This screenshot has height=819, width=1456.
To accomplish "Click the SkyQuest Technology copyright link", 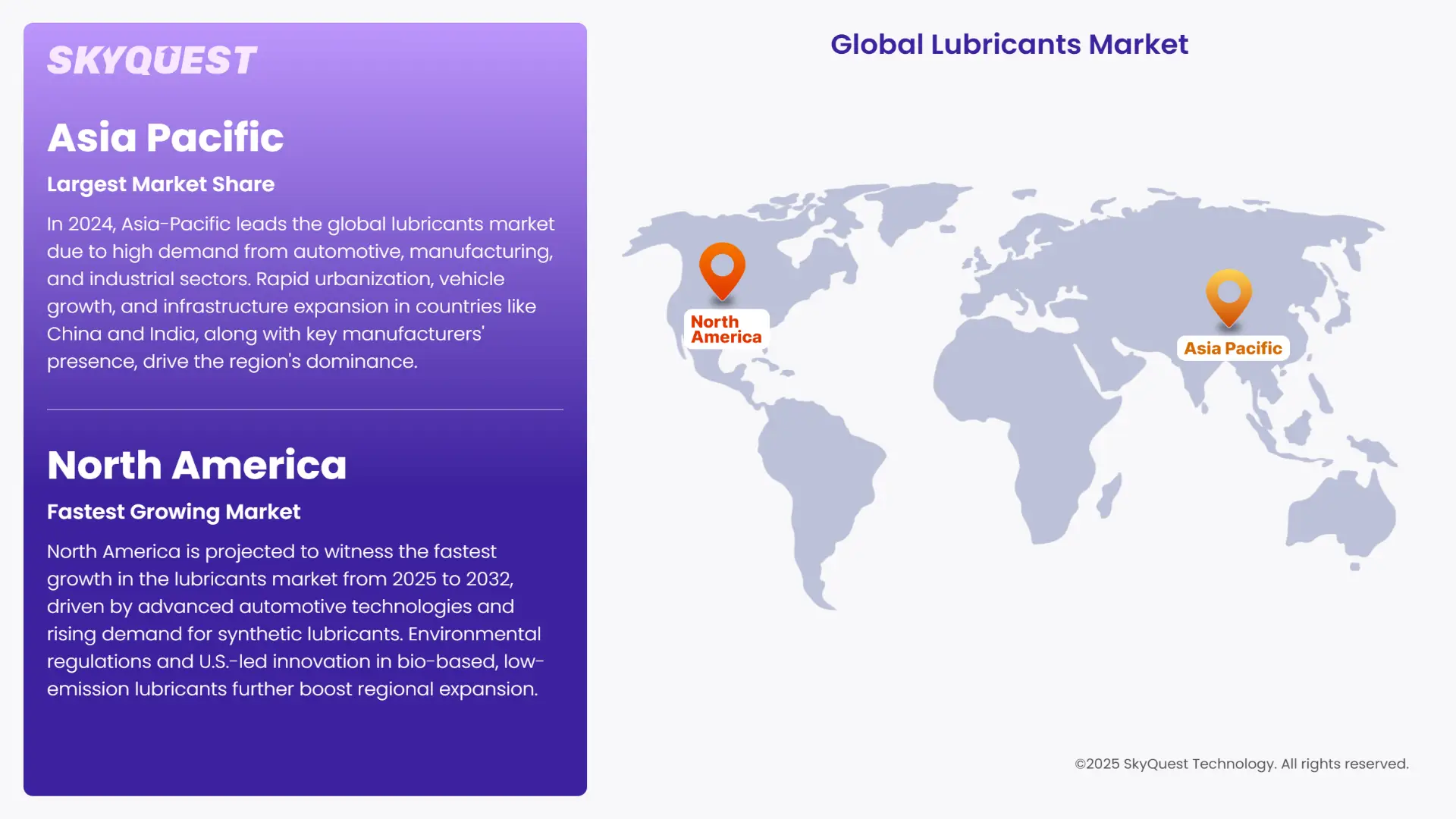I will (1242, 764).
